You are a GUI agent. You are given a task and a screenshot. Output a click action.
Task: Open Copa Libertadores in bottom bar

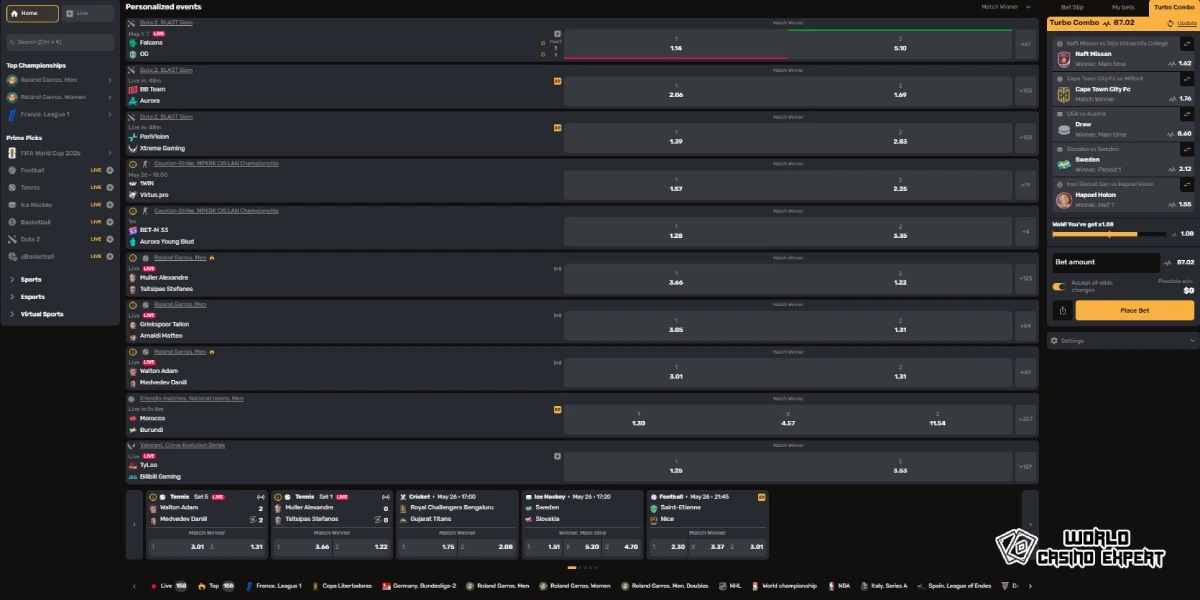343,585
